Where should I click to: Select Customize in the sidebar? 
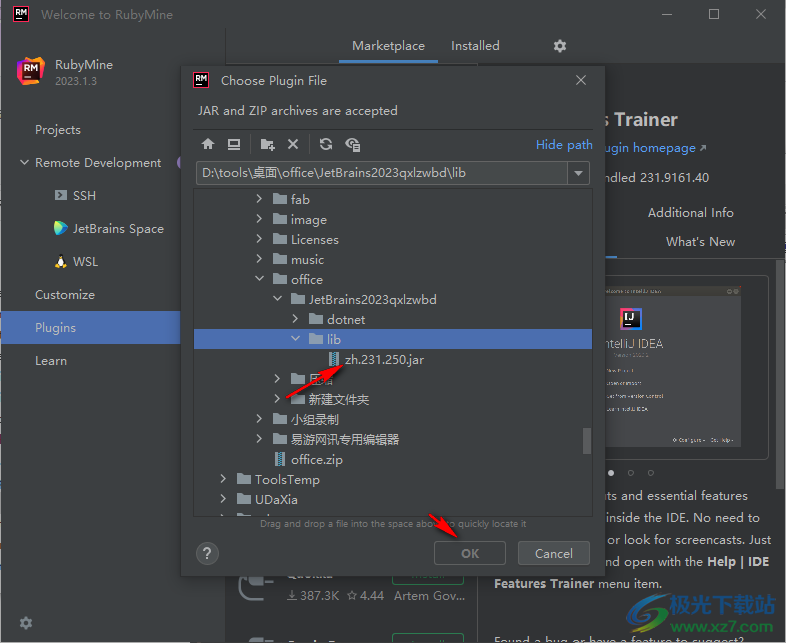(x=65, y=295)
